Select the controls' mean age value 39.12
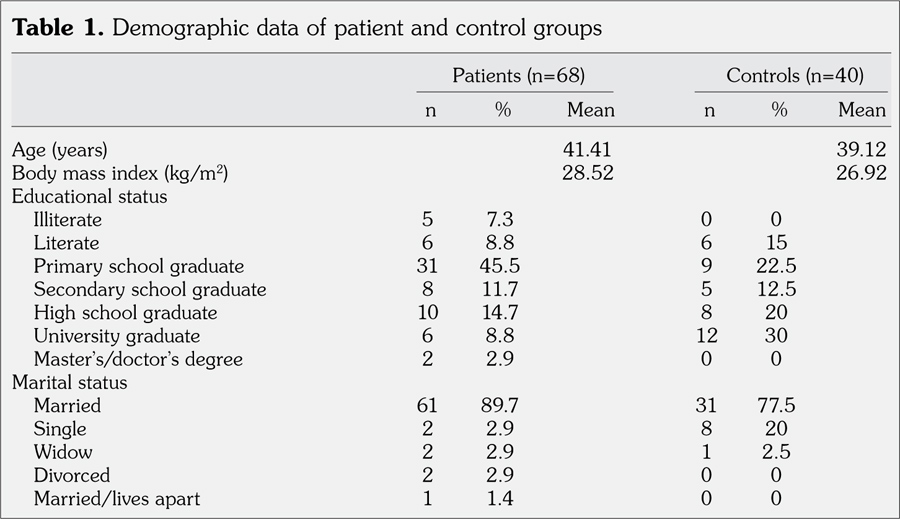 pos(861,150)
